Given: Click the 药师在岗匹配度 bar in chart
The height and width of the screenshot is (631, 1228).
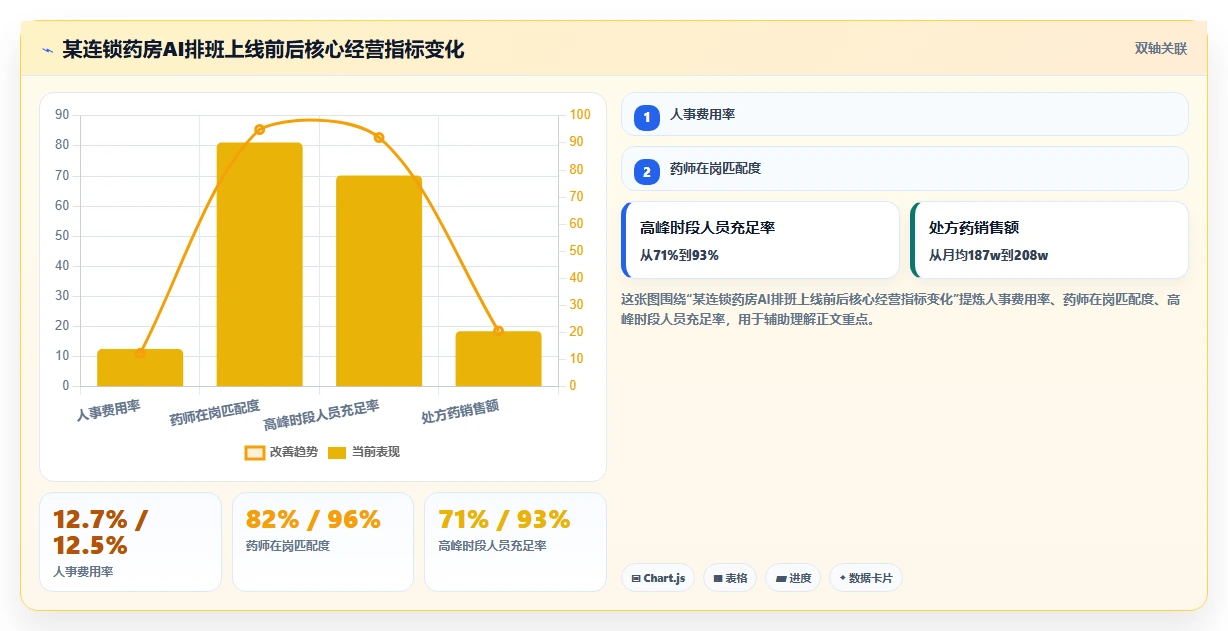Looking at the screenshot, I should (259, 264).
